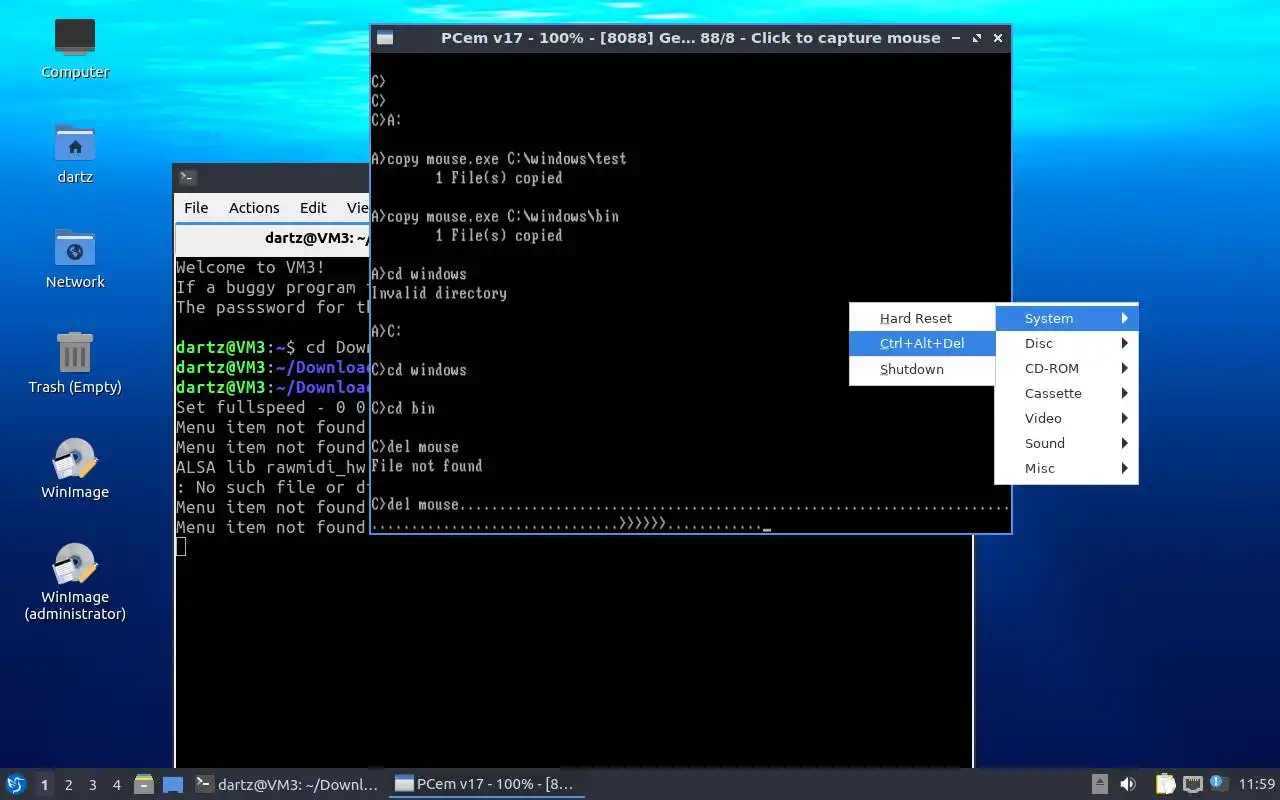Click 'File not found' in the emulator
Screen dimensions: 1280x800
point(427,466)
